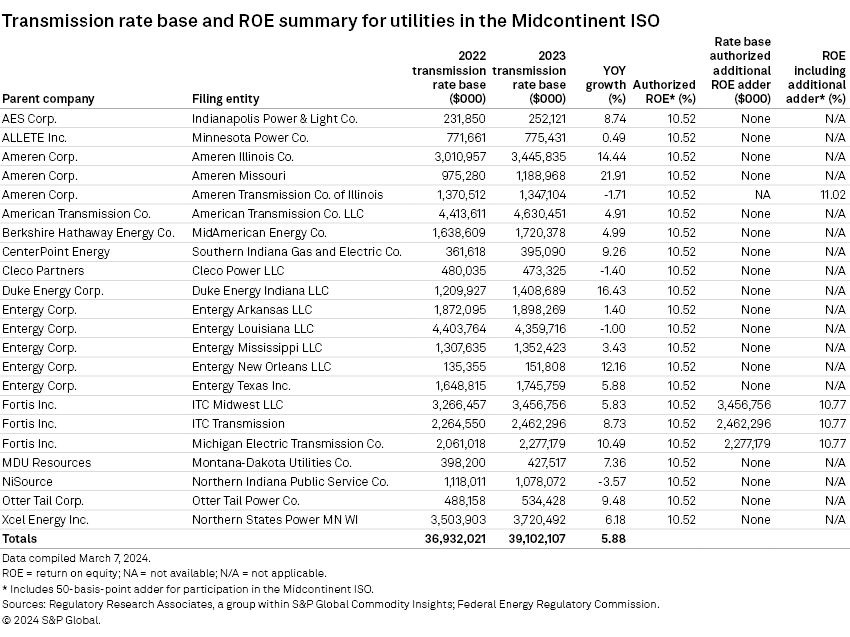Select the YOY growth (%) column header
This screenshot has height=637, width=850.
[x=605, y=85]
